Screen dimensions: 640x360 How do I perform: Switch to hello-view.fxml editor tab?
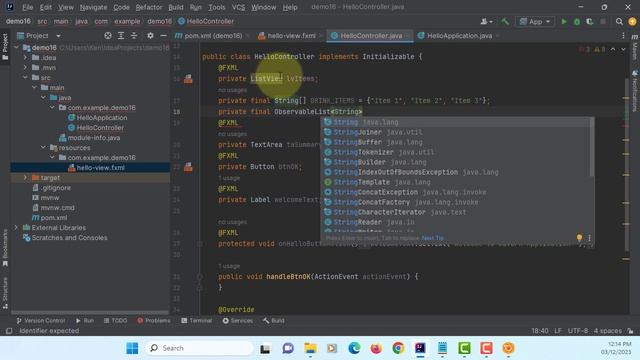tap(291, 36)
